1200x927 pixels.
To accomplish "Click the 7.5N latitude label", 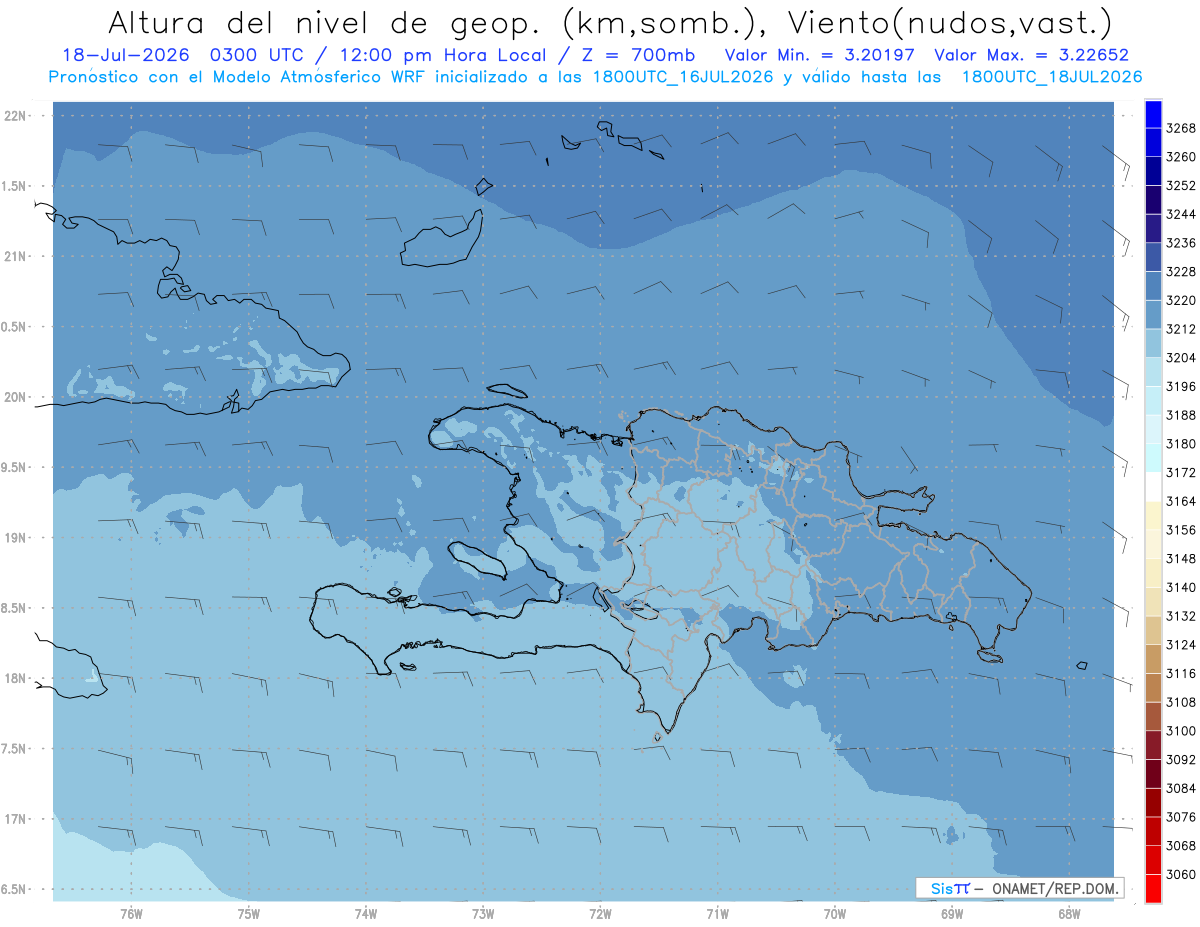I will click(14, 748).
